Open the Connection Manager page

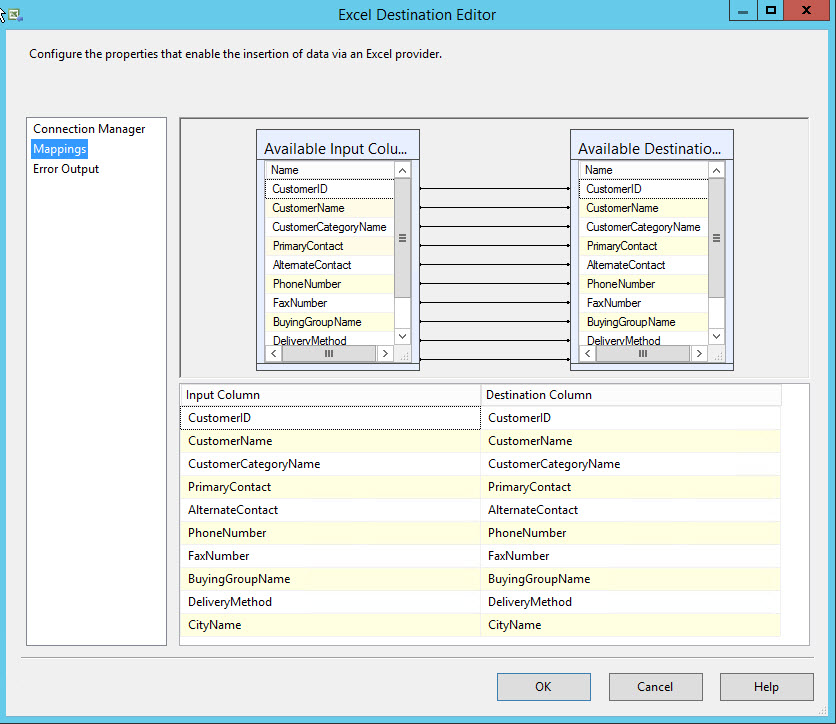coord(89,129)
